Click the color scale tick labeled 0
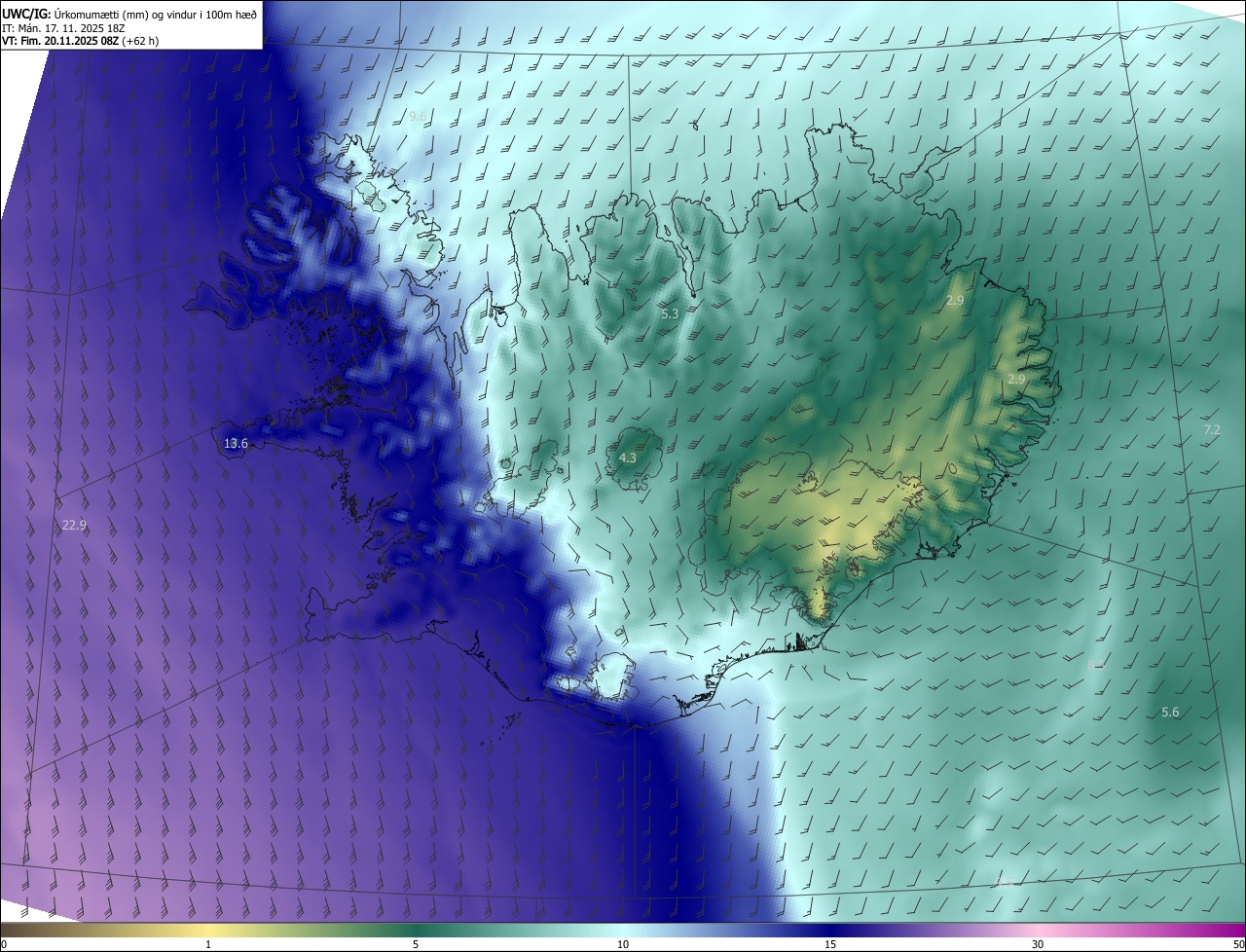The height and width of the screenshot is (952, 1246). 4,944
